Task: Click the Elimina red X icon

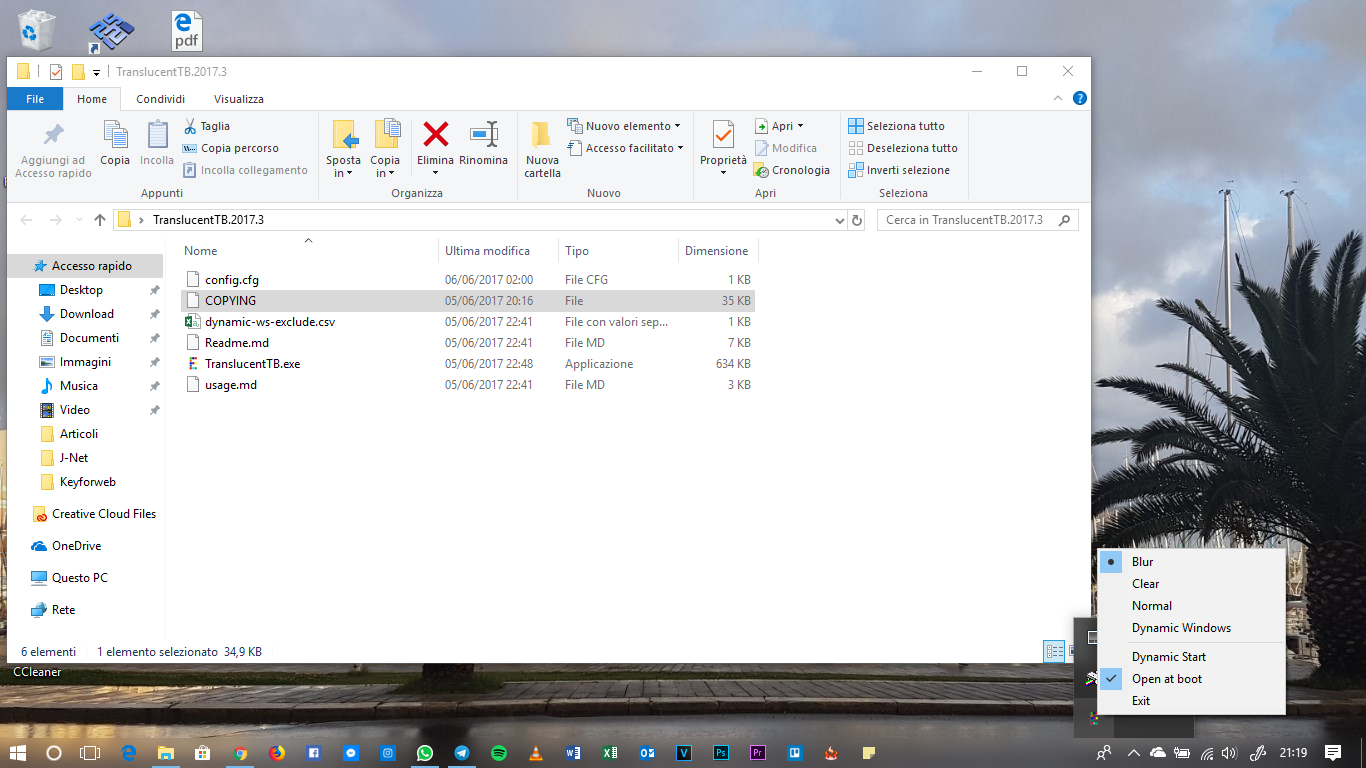Action: (435, 134)
